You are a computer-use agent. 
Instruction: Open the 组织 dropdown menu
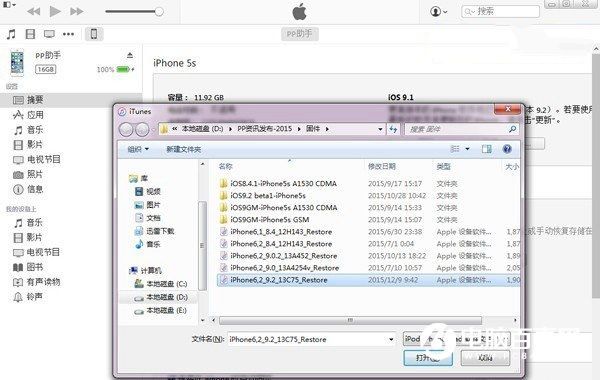(x=138, y=149)
